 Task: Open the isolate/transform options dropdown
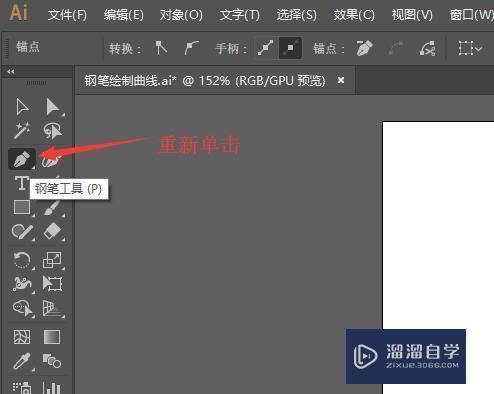470,49
